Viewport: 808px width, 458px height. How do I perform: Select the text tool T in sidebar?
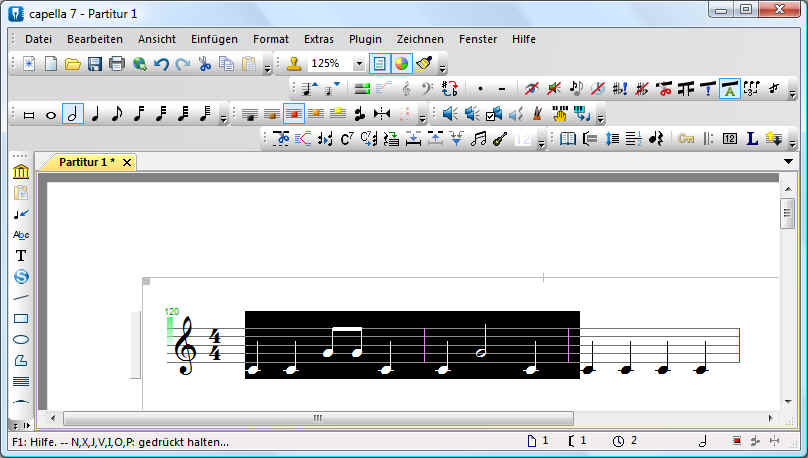pos(20,255)
